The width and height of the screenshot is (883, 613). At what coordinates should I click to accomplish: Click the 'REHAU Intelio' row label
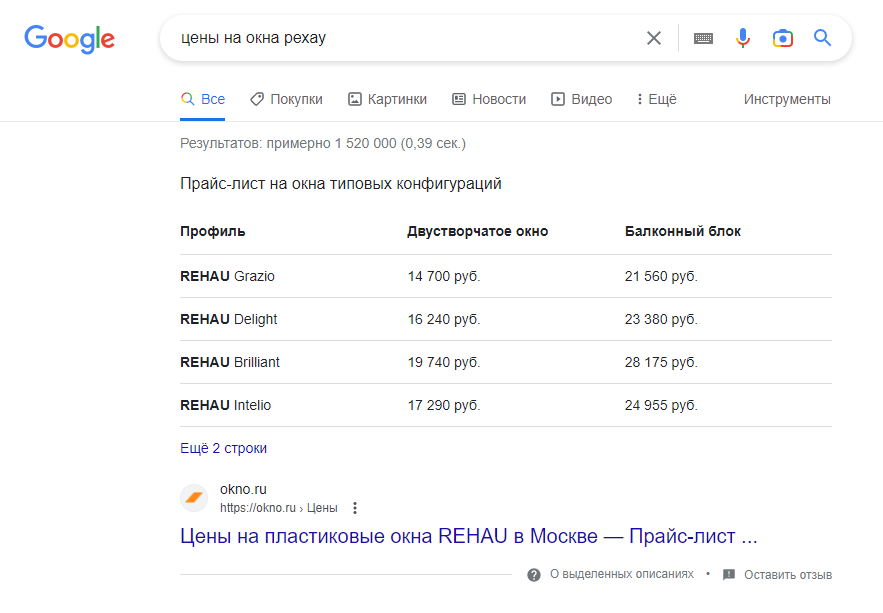225,405
